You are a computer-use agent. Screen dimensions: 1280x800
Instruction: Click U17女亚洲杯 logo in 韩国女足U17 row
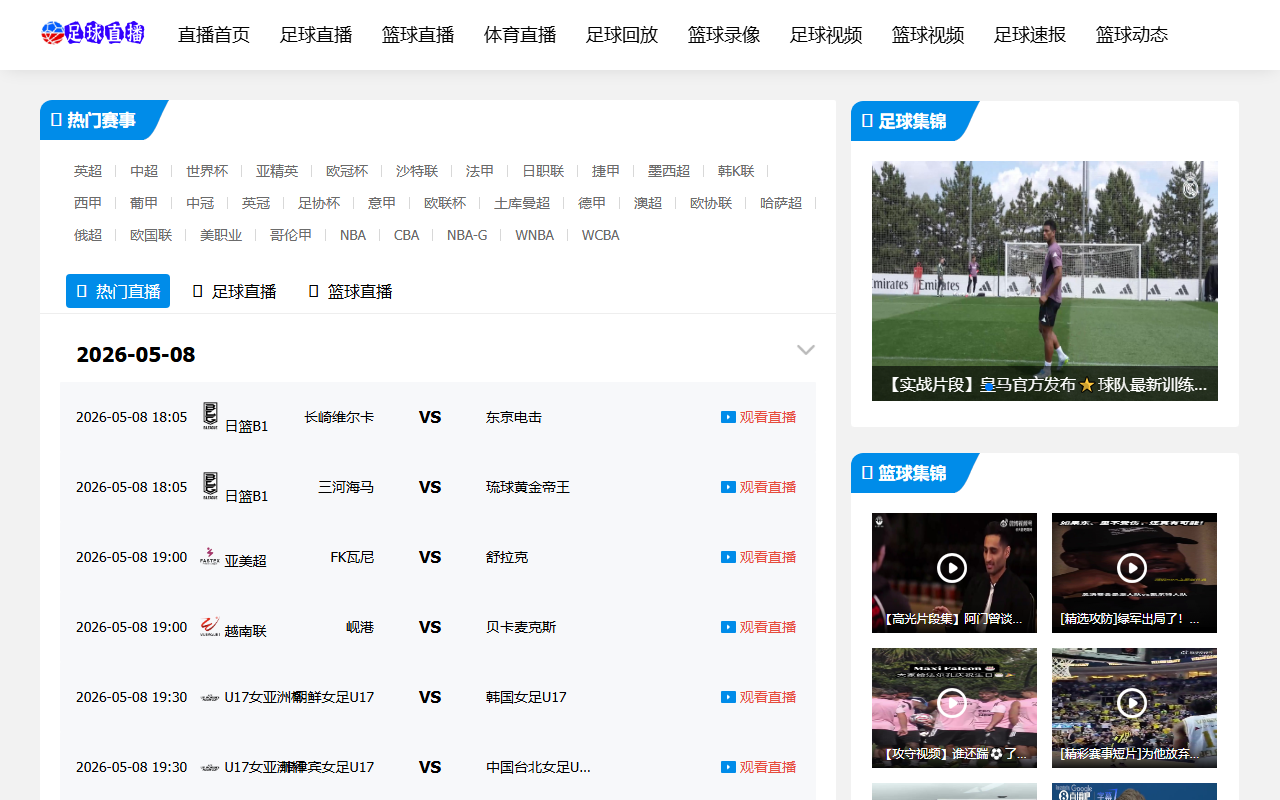pos(210,697)
